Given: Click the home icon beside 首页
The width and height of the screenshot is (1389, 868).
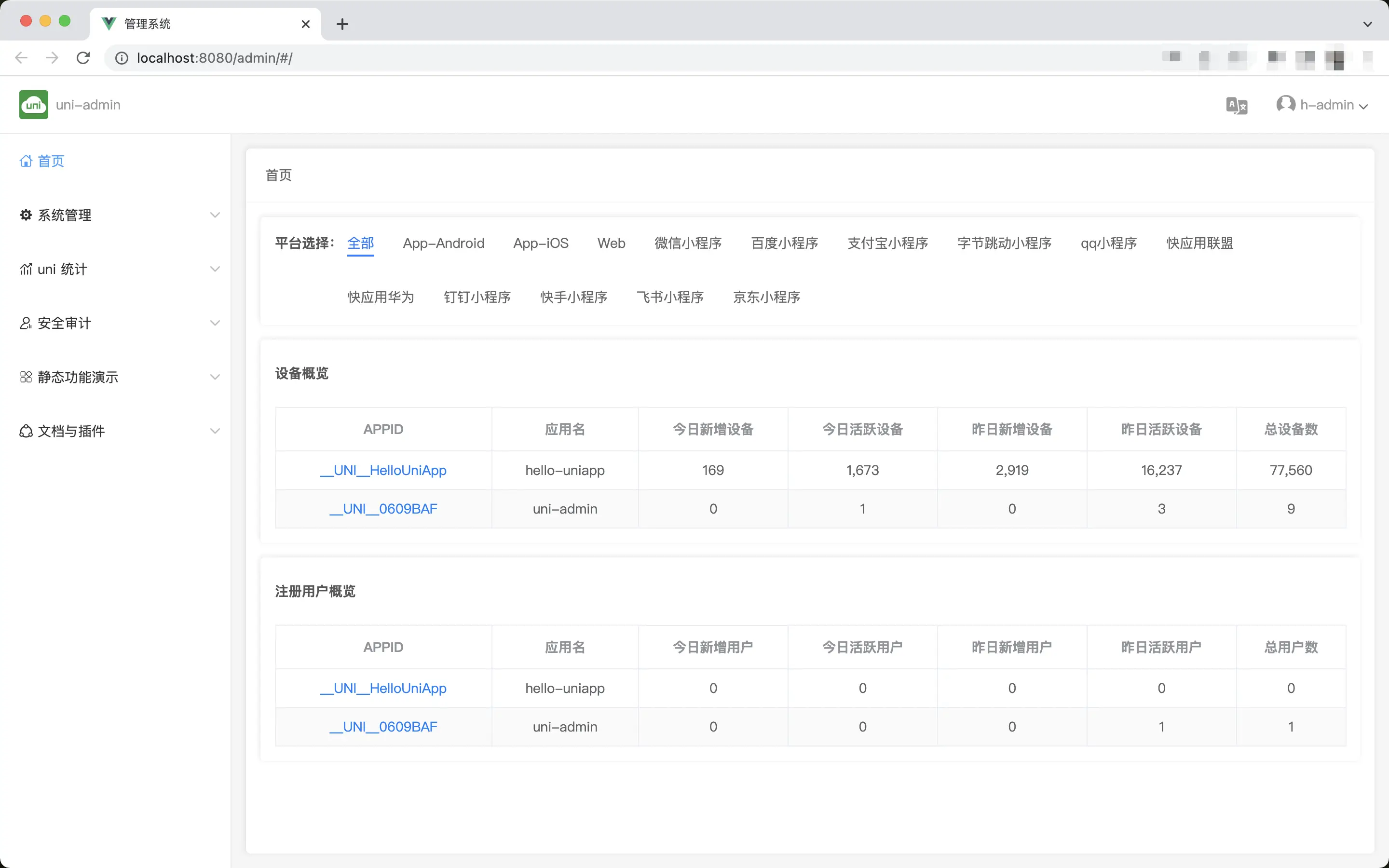Looking at the screenshot, I should 26,161.
